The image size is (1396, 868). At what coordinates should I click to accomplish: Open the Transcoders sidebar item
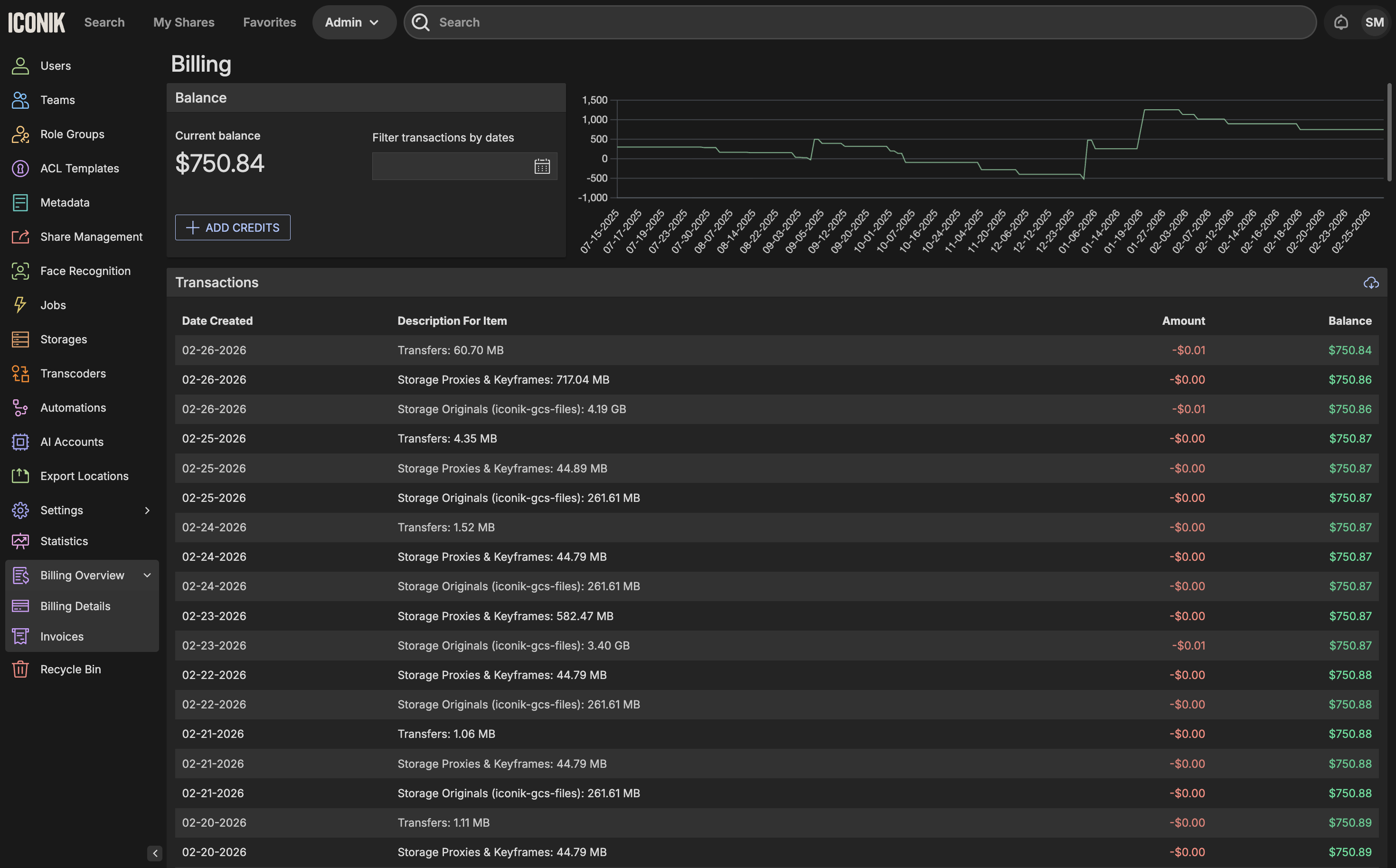pos(73,374)
